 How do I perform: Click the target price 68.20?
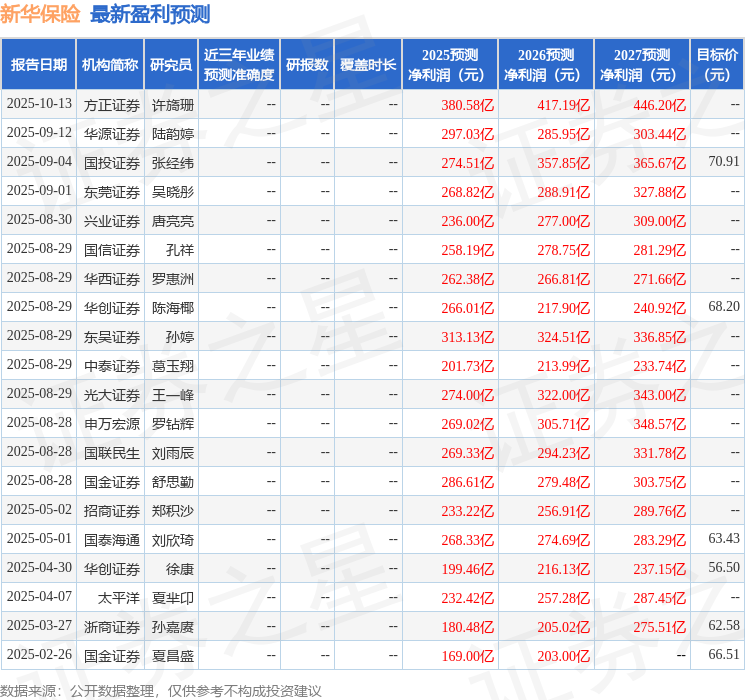tap(724, 307)
